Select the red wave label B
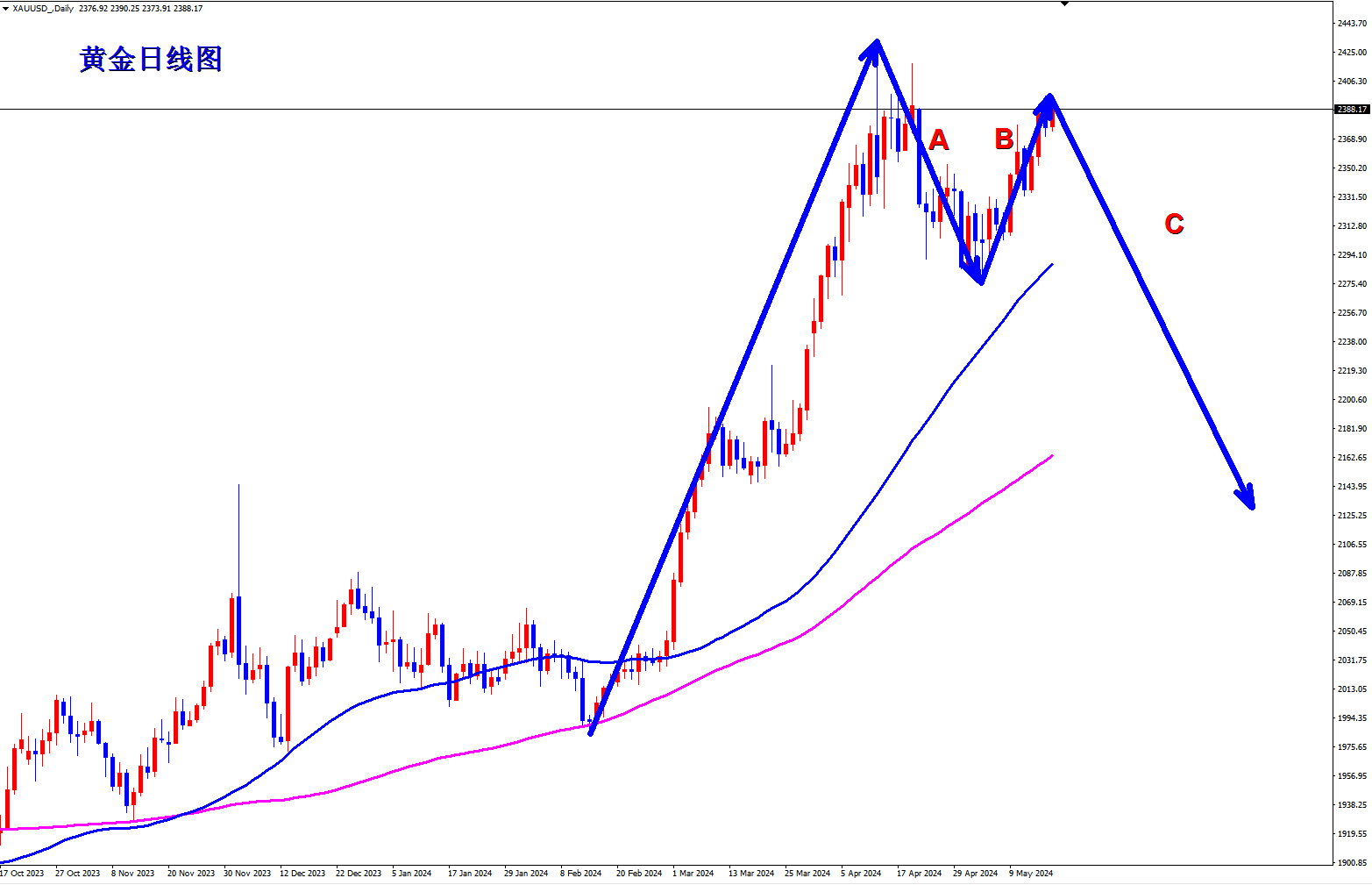1372x885 pixels. [1004, 139]
